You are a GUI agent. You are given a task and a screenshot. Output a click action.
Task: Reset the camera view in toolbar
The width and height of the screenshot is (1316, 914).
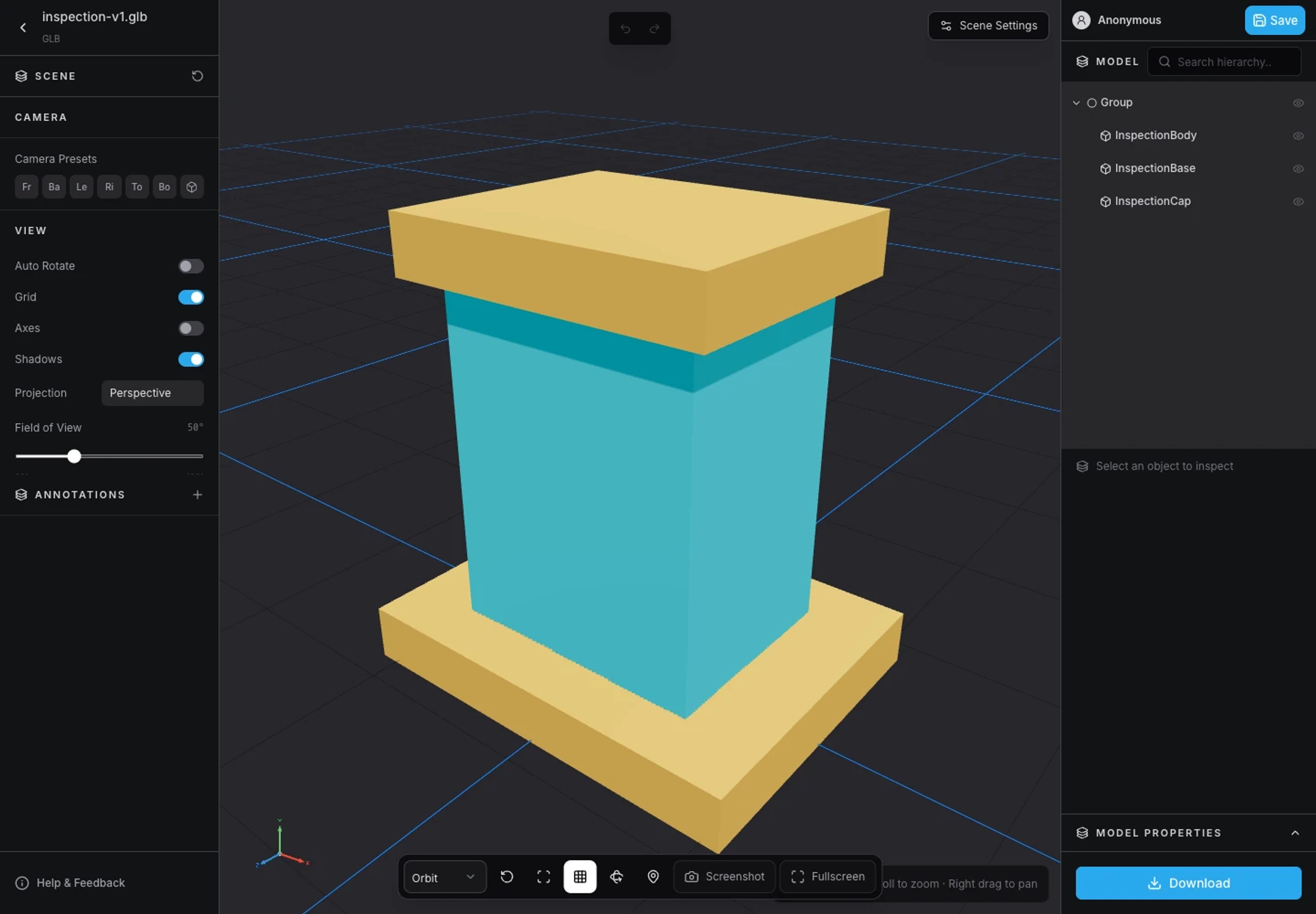pyautogui.click(x=507, y=877)
